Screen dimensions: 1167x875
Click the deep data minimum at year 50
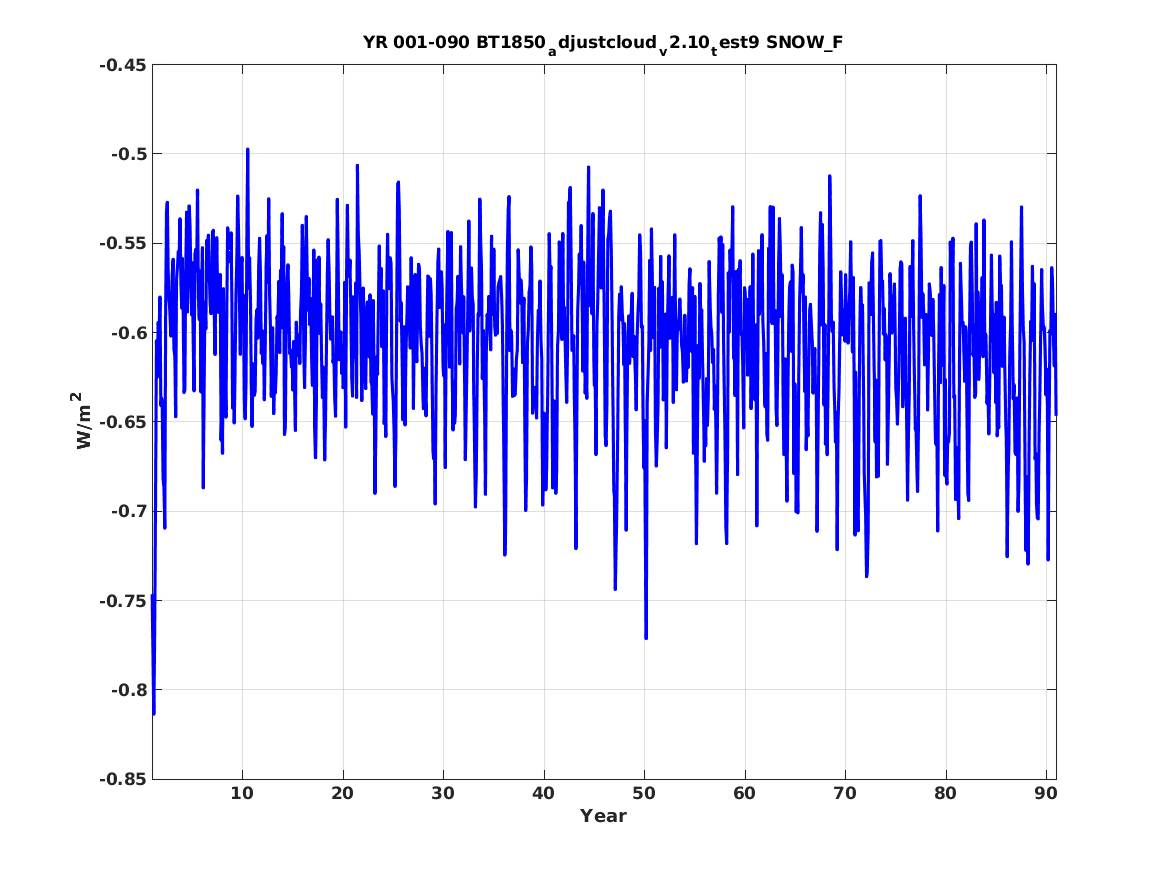pos(646,638)
